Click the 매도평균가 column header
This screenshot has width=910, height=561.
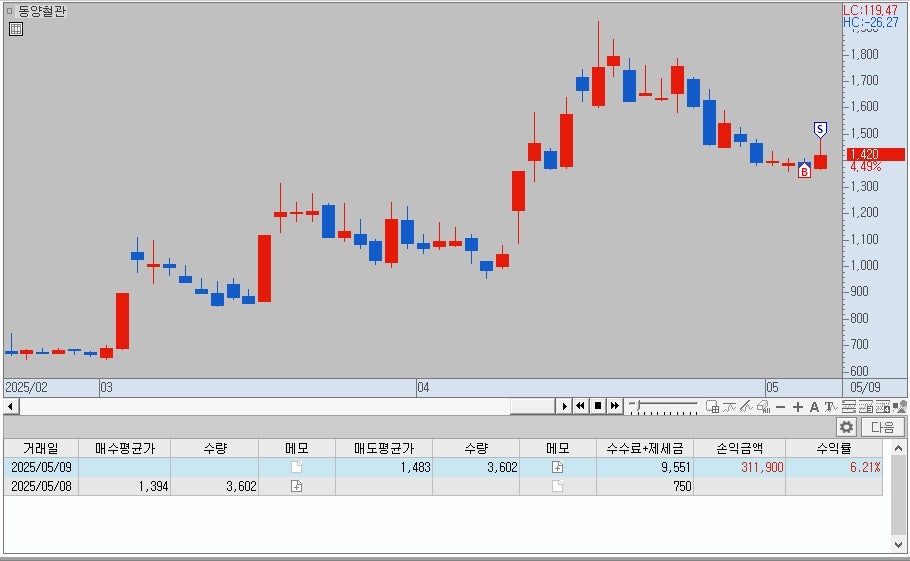[384, 448]
